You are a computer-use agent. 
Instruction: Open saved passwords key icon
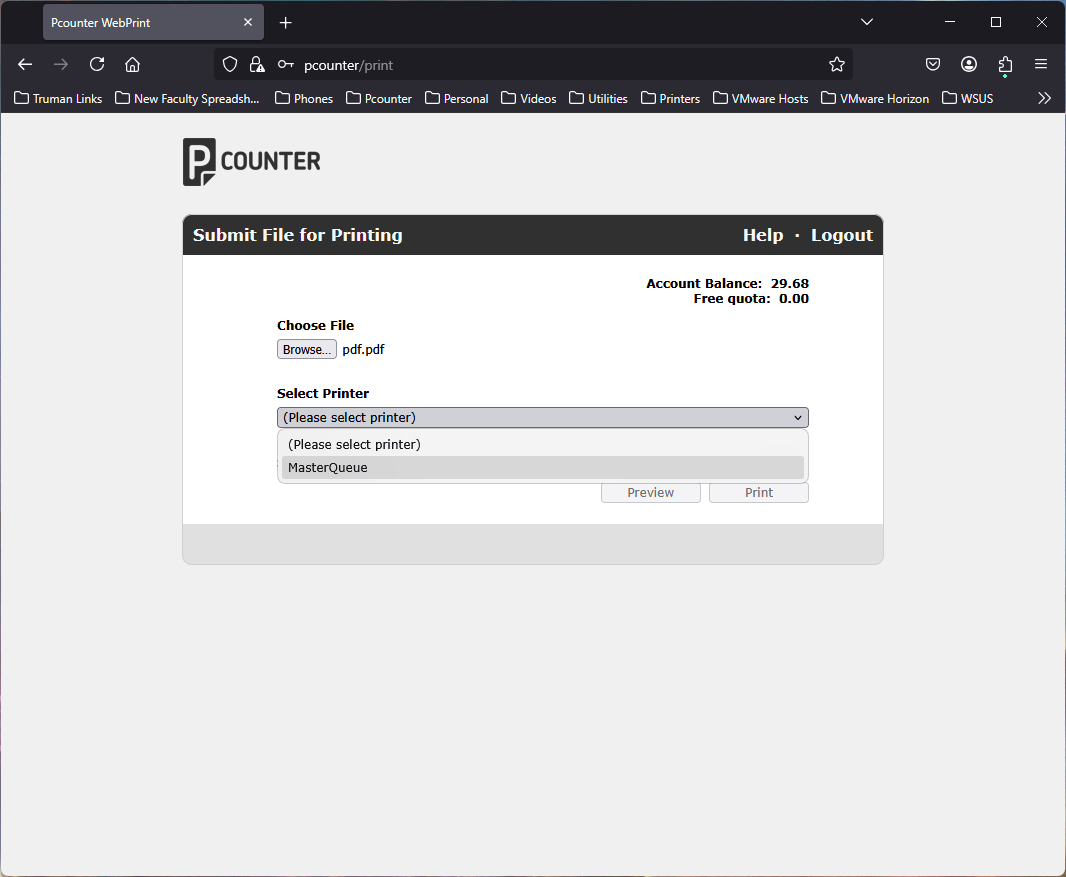coord(286,65)
